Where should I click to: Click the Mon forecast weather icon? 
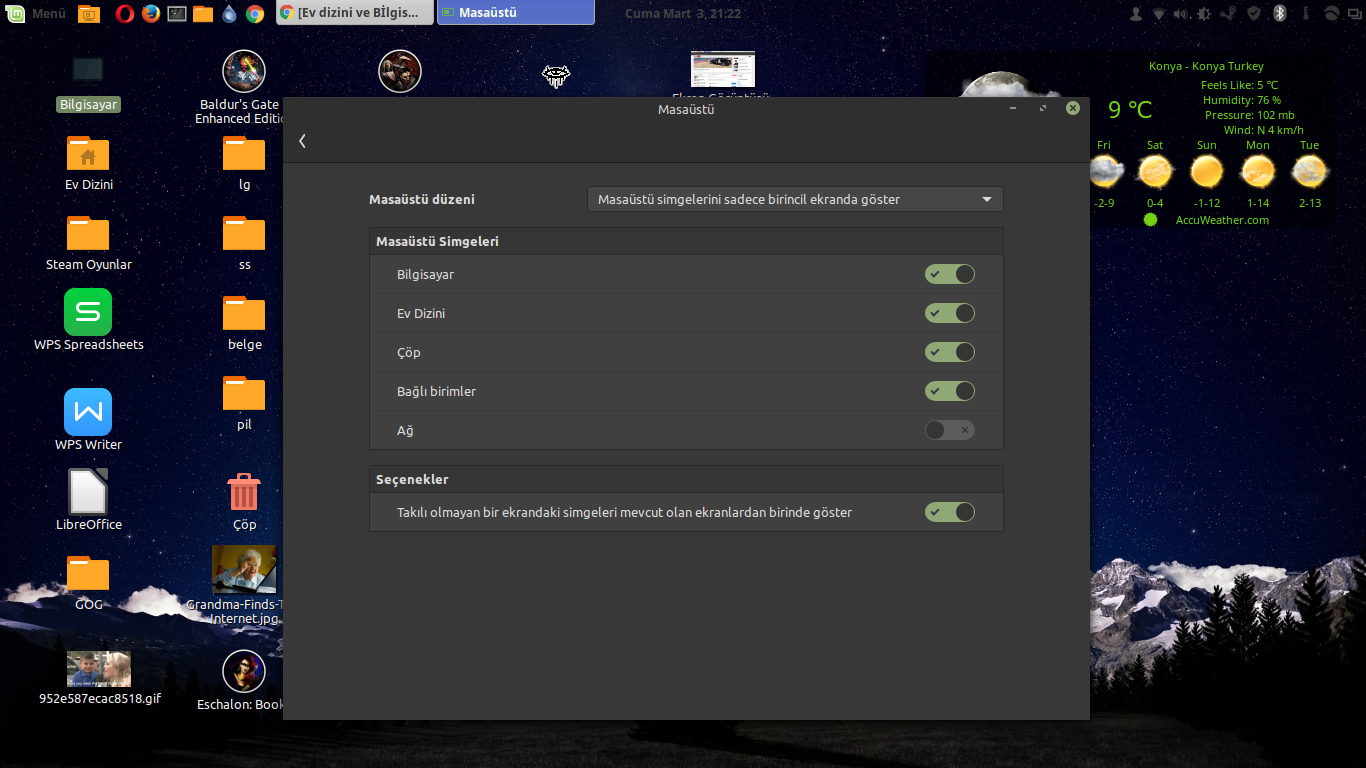[1258, 172]
